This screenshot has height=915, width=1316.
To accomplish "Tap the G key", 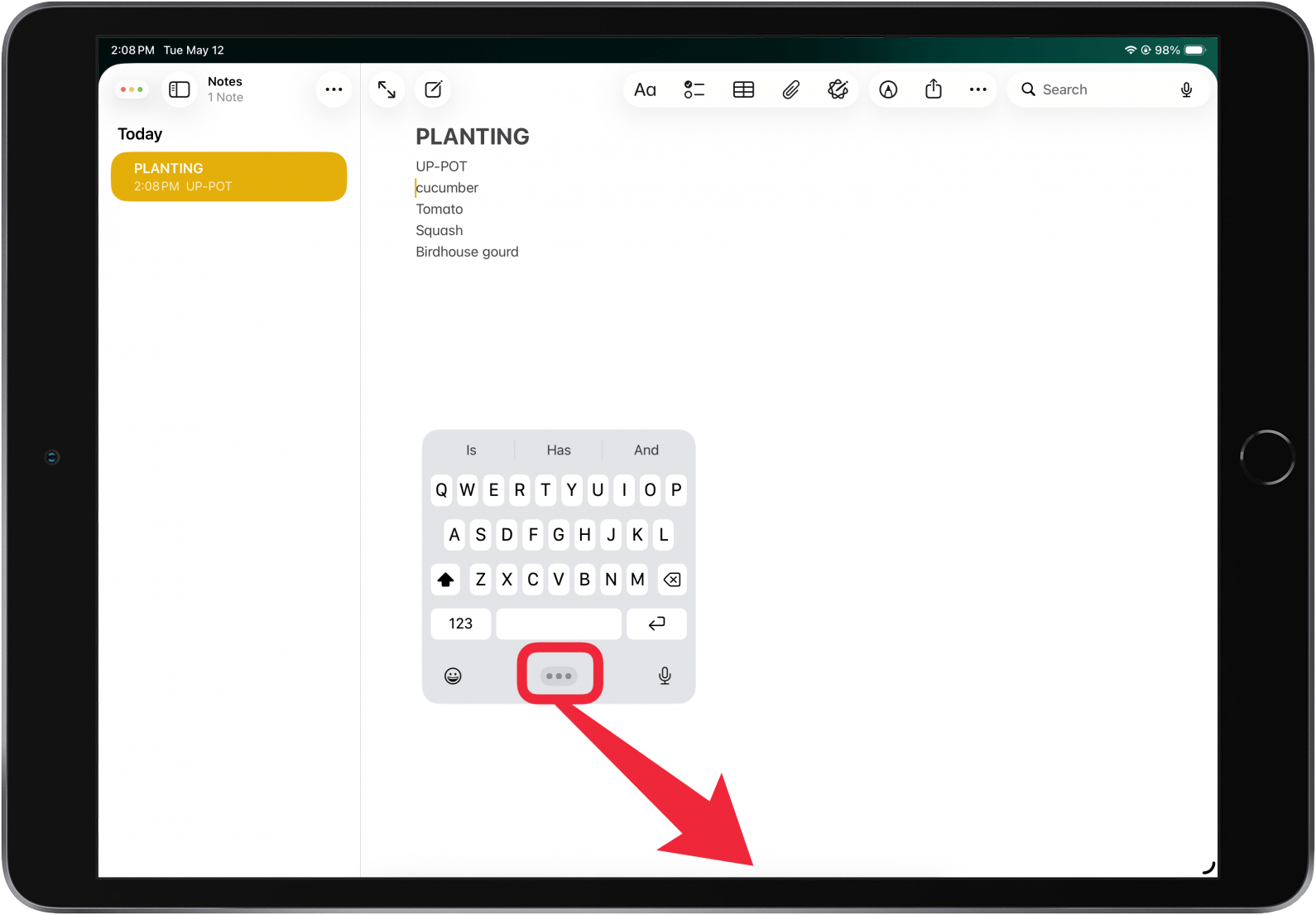I will pos(559,535).
